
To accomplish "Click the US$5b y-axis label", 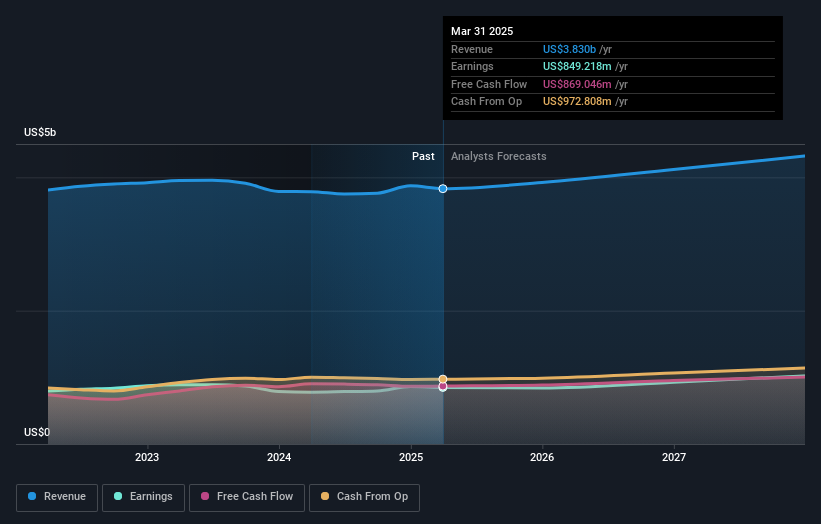I will coord(40,132).
